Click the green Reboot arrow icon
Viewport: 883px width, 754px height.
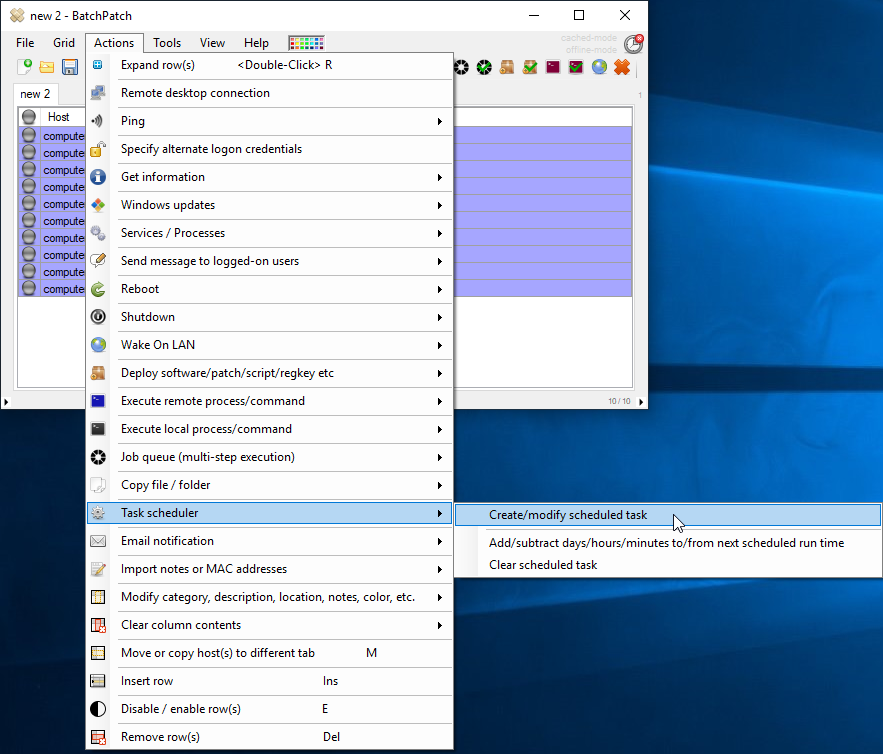pos(98,289)
